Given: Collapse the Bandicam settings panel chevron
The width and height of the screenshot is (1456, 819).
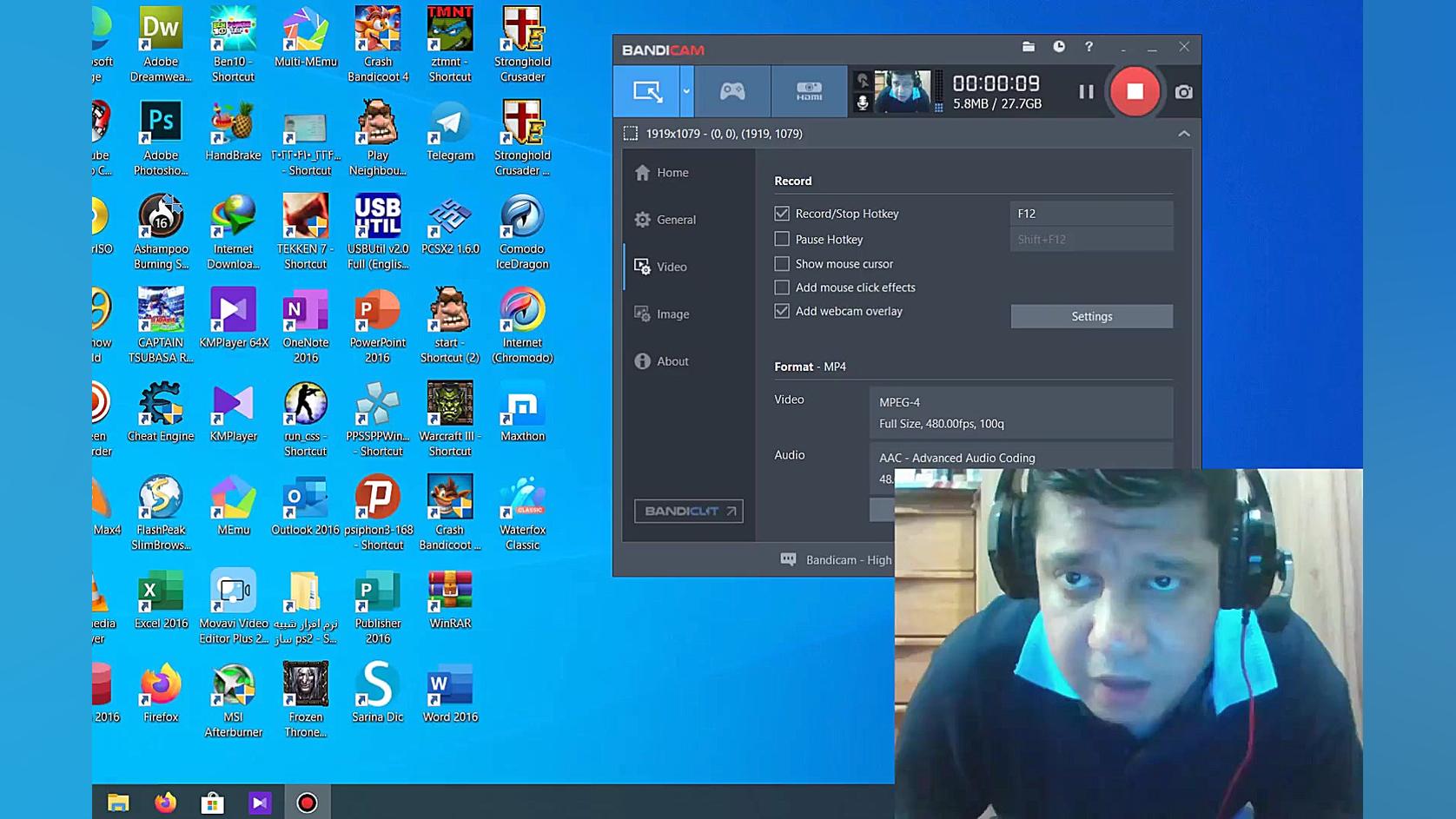Looking at the screenshot, I should 1183,134.
